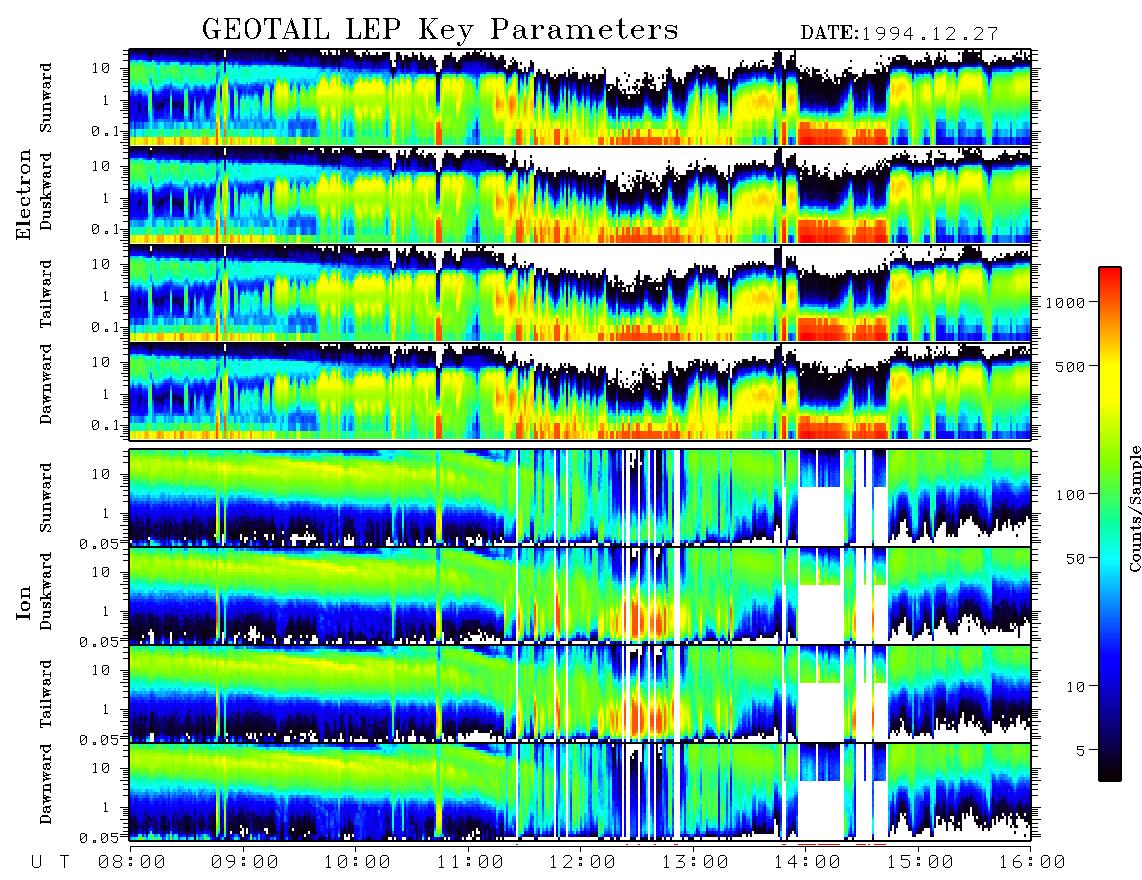Image resolution: width=1142 pixels, height=880 pixels.
Task: Click the "16:00" time tick label
Action: (x=1031, y=862)
